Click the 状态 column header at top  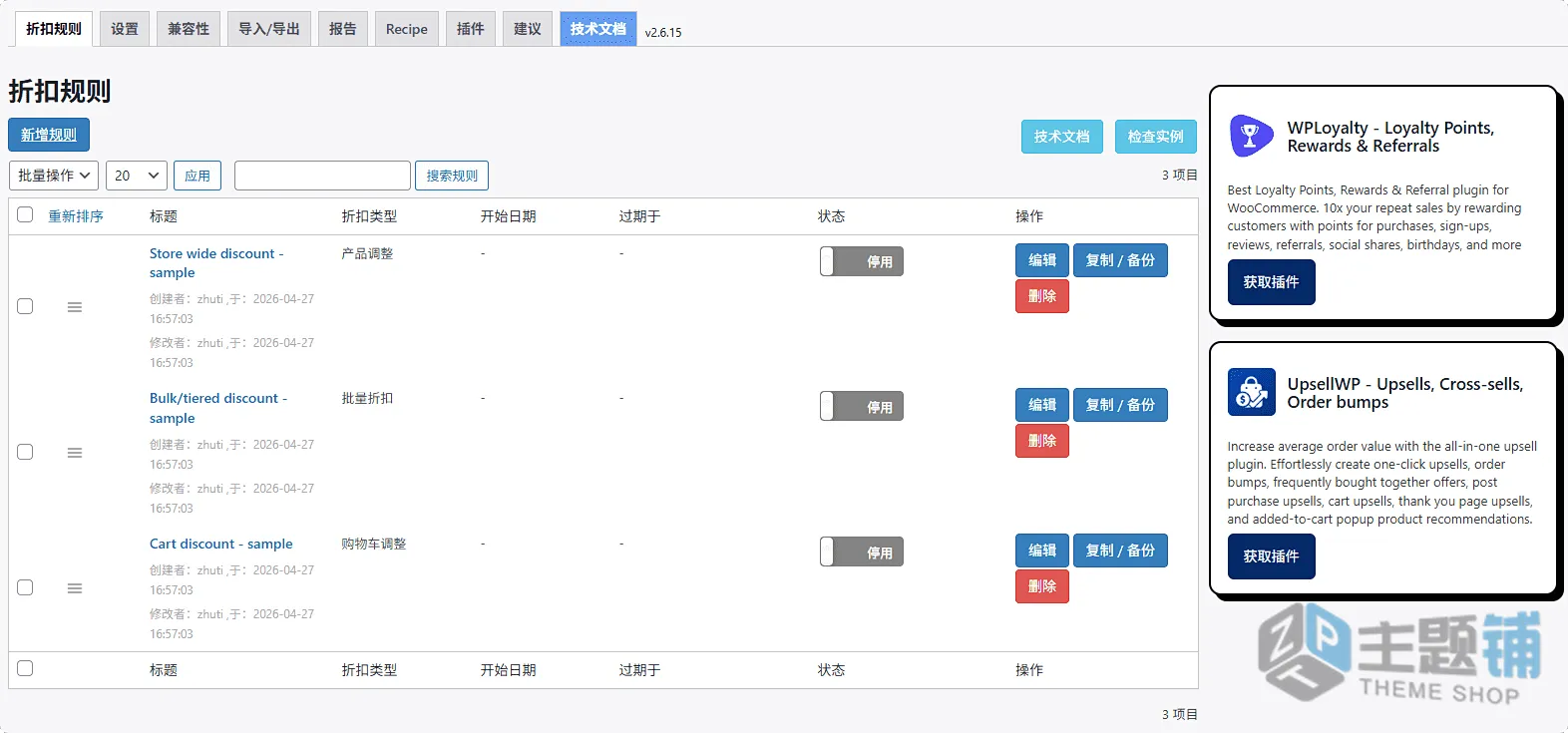point(831,216)
